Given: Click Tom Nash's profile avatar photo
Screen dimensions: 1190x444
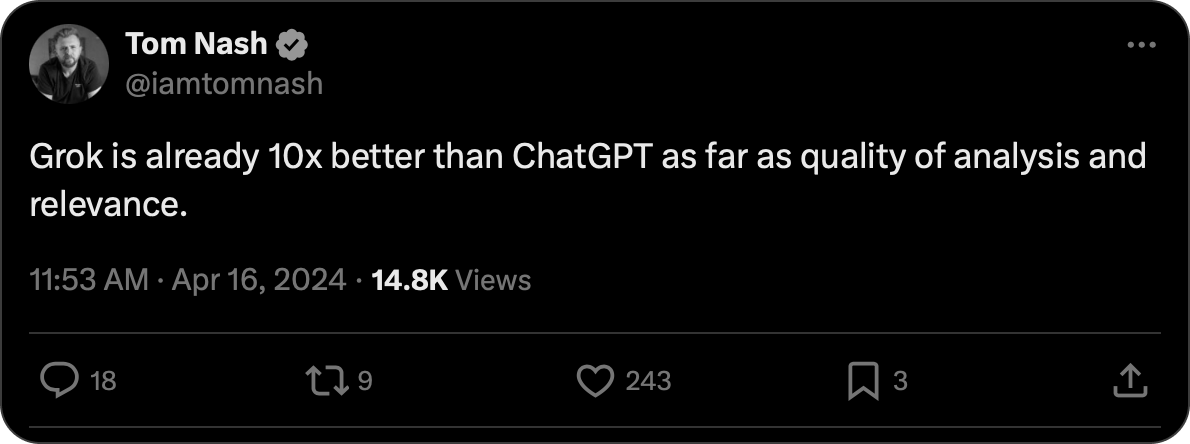Looking at the screenshot, I should pyautogui.click(x=67, y=64).
